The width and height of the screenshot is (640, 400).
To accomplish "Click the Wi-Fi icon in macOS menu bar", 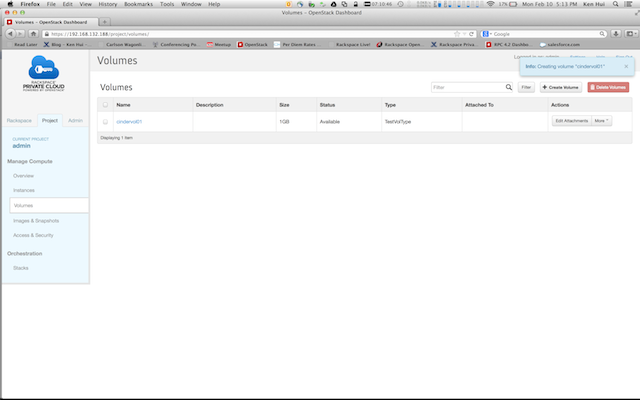I will 489,4.
